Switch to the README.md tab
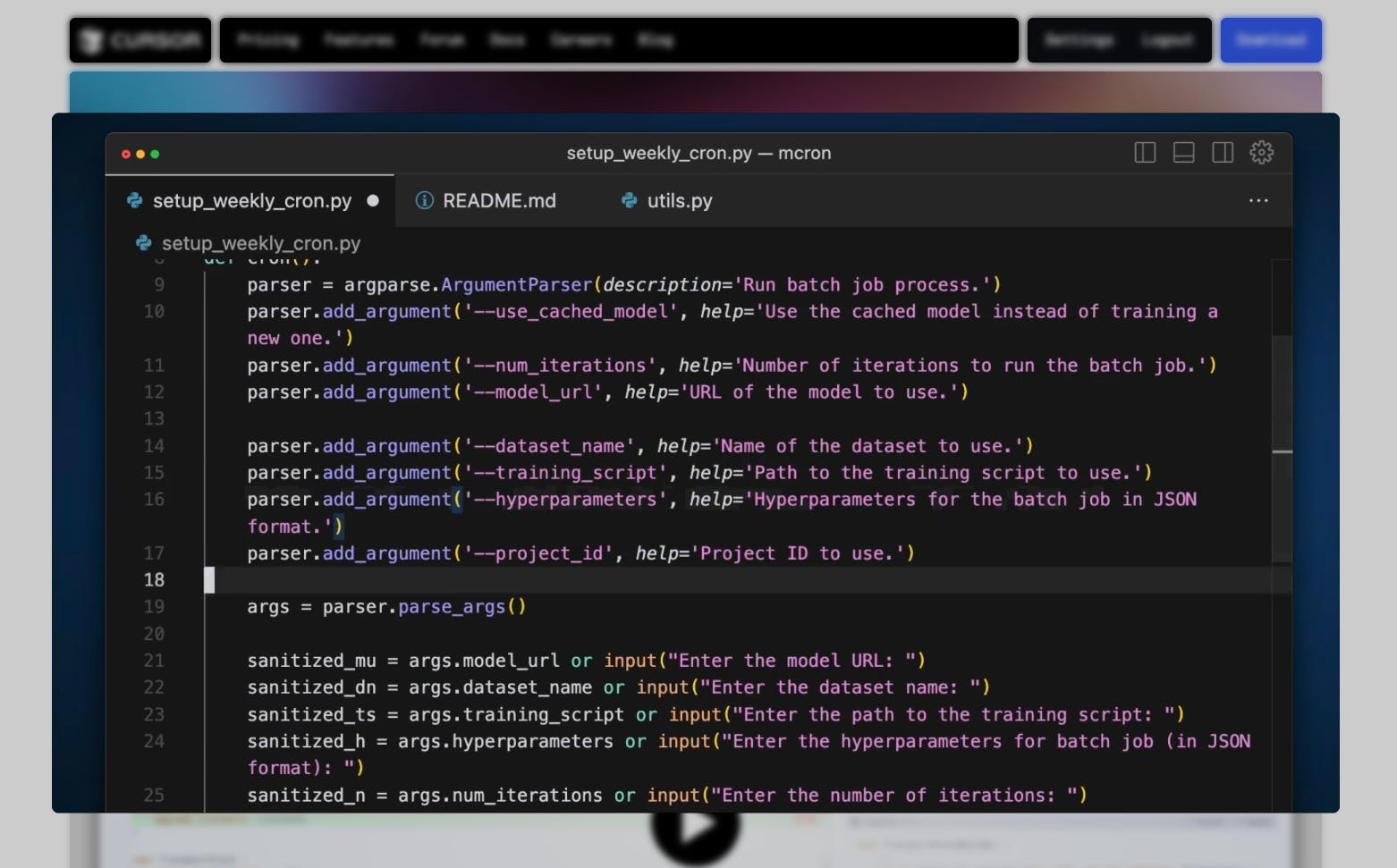The image size is (1397, 868). click(498, 201)
